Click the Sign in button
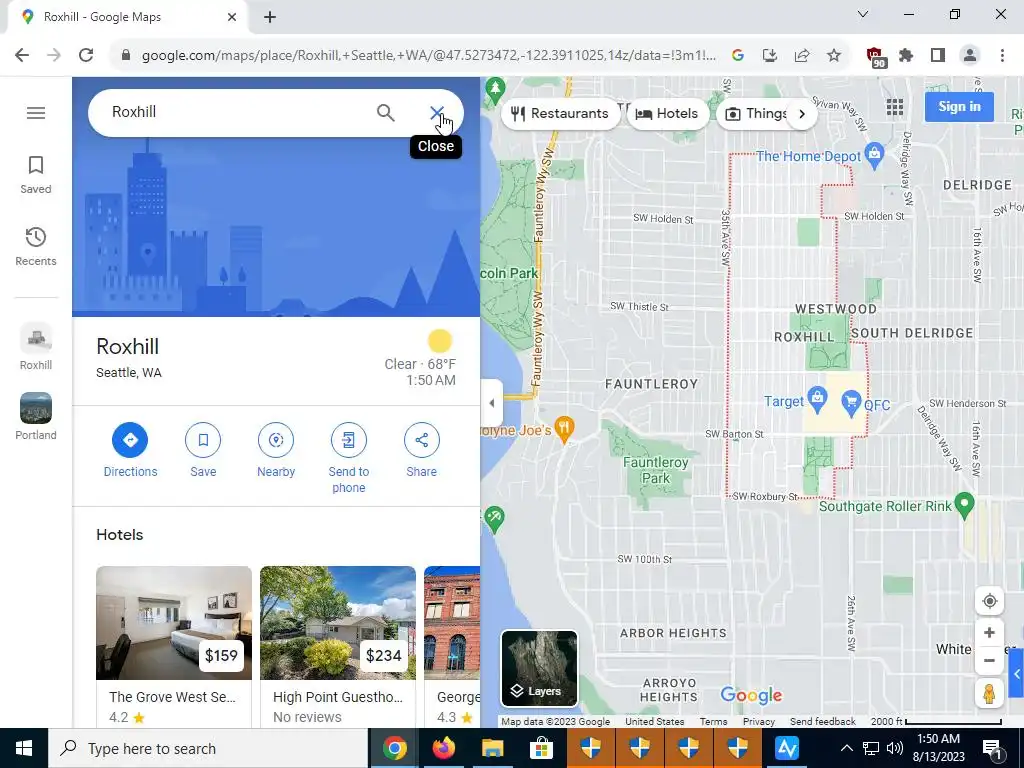 [959, 106]
